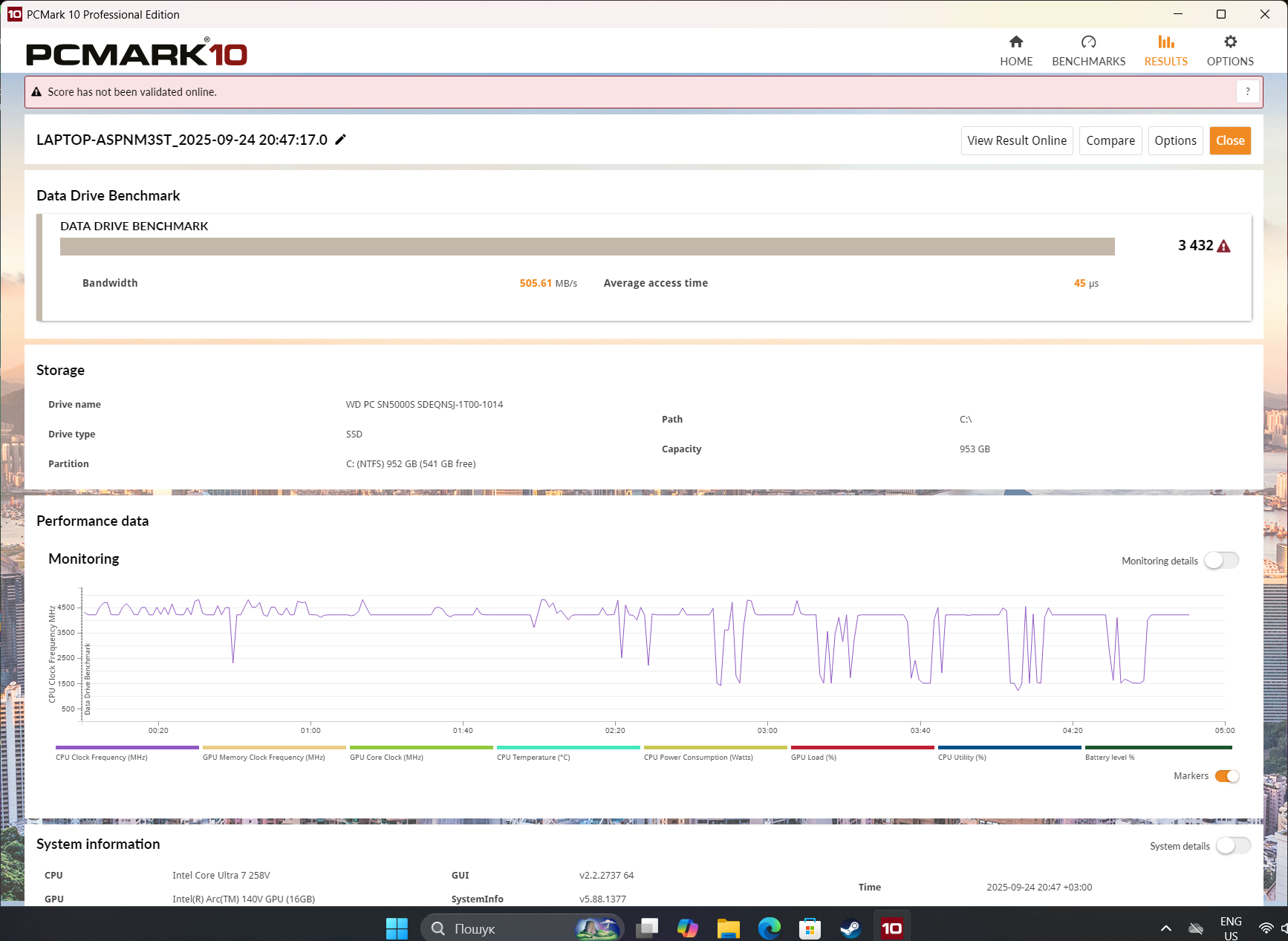The image size is (1288, 941).
Task: Open File Explorer from the taskbar
Action: (729, 928)
